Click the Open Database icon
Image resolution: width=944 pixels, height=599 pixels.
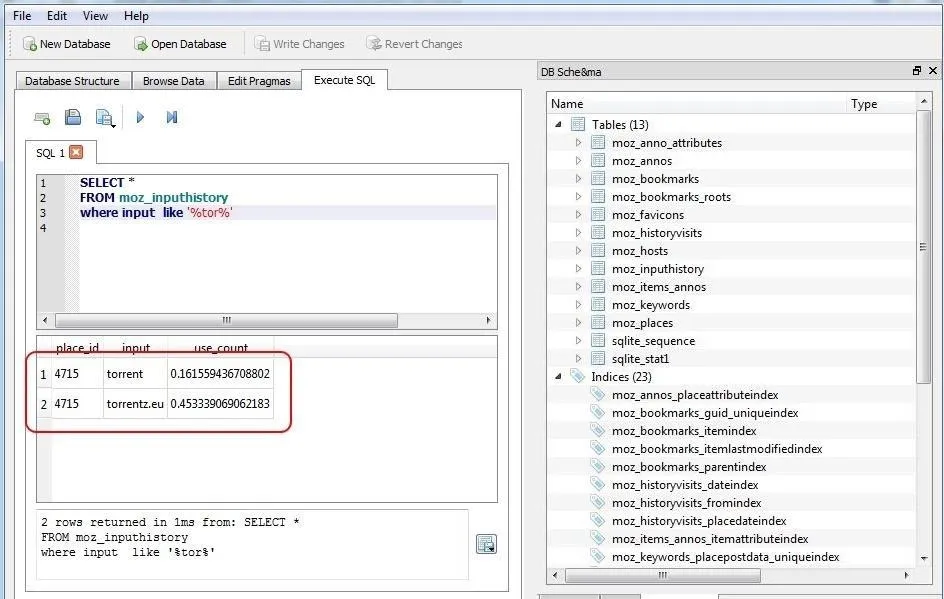140,44
